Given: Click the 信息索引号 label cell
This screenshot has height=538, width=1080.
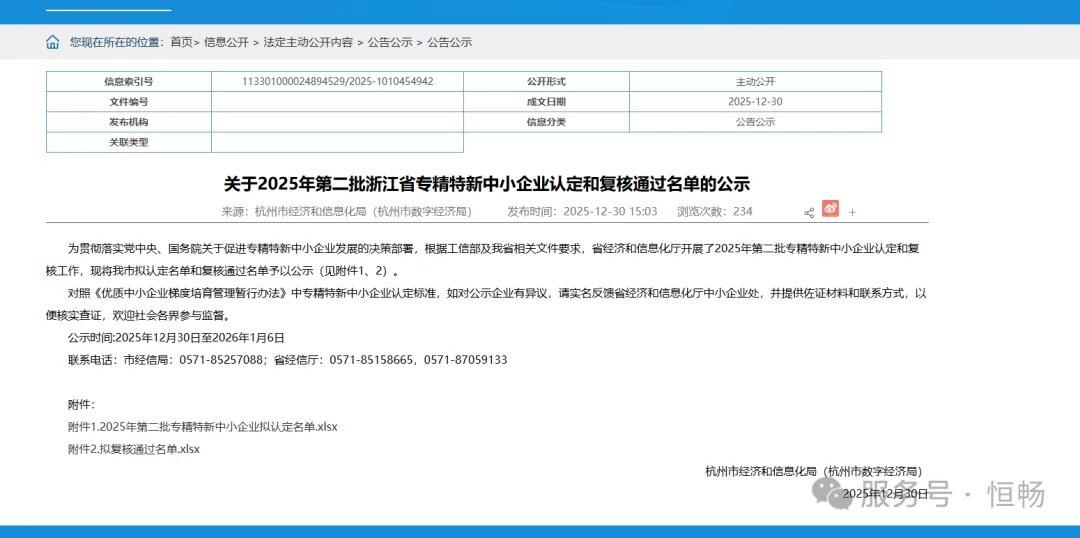Looking at the screenshot, I should [128, 81].
